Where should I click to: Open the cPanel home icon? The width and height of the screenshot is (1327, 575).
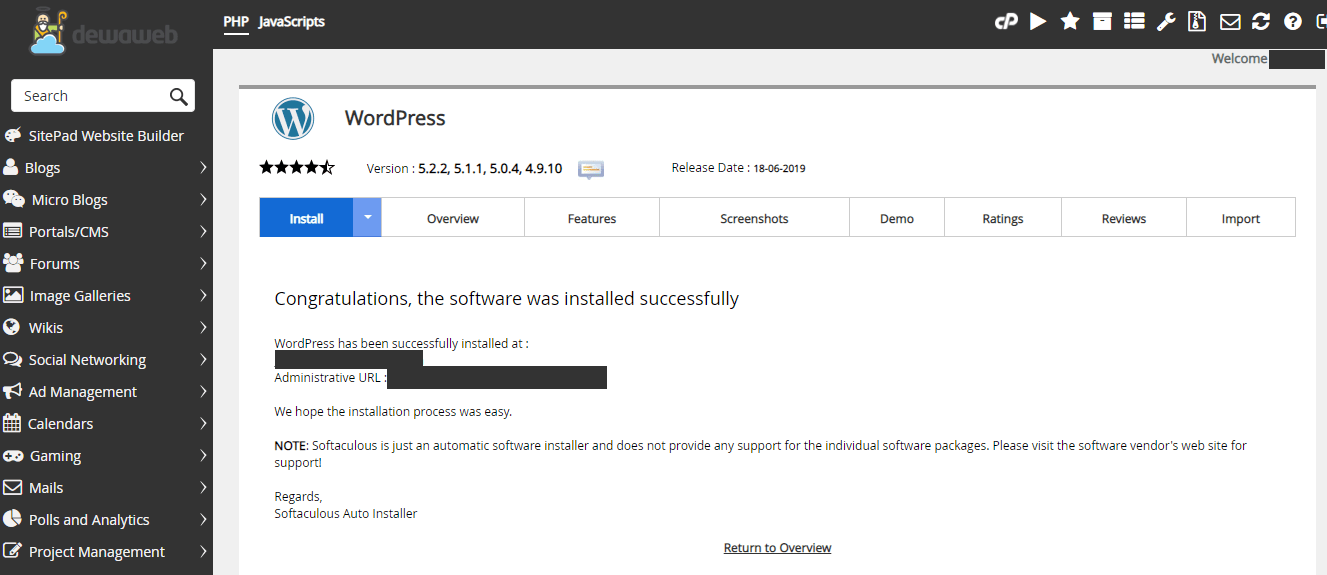tap(1006, 21)
